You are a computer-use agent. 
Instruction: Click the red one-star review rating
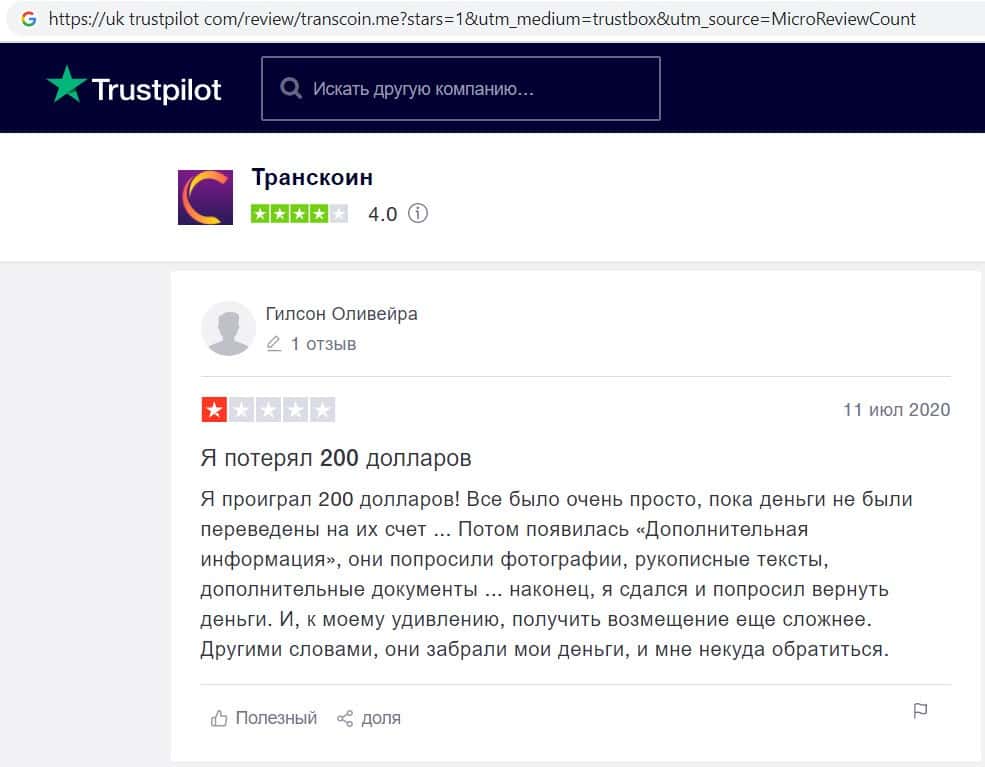click(x=268, y=410)
